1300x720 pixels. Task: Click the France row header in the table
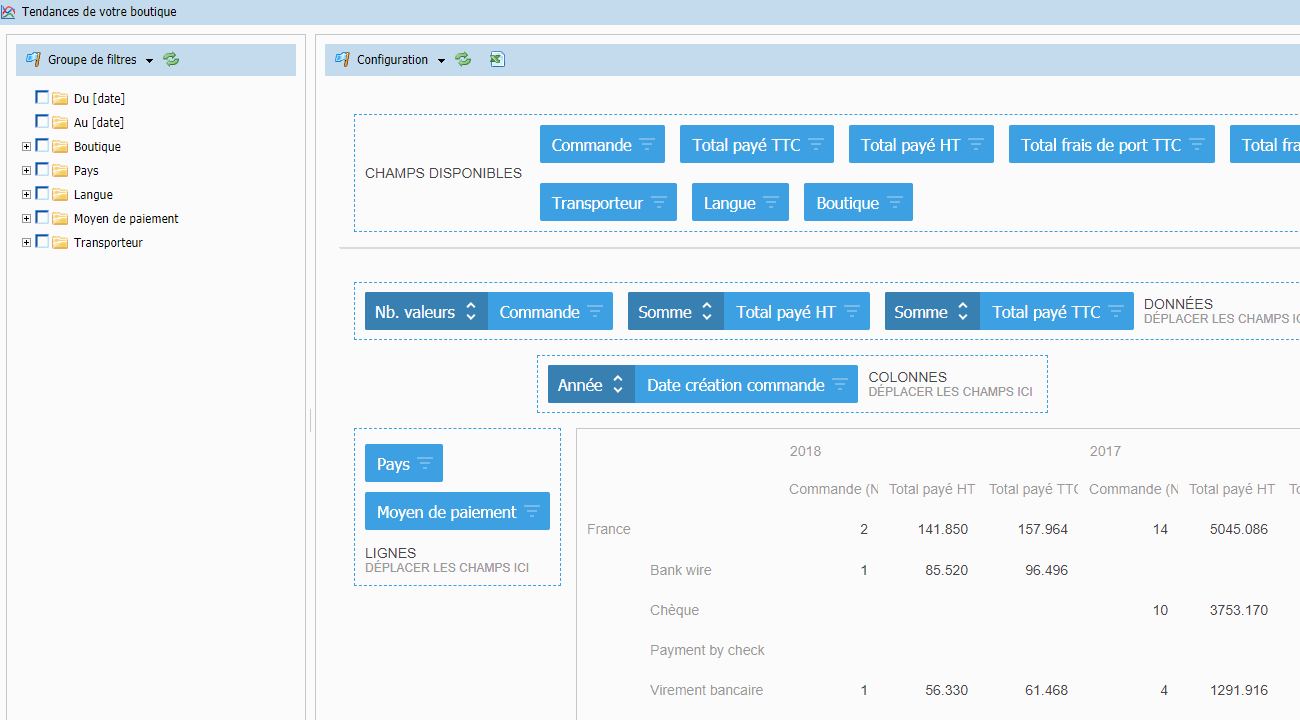[x=609, y=529]
